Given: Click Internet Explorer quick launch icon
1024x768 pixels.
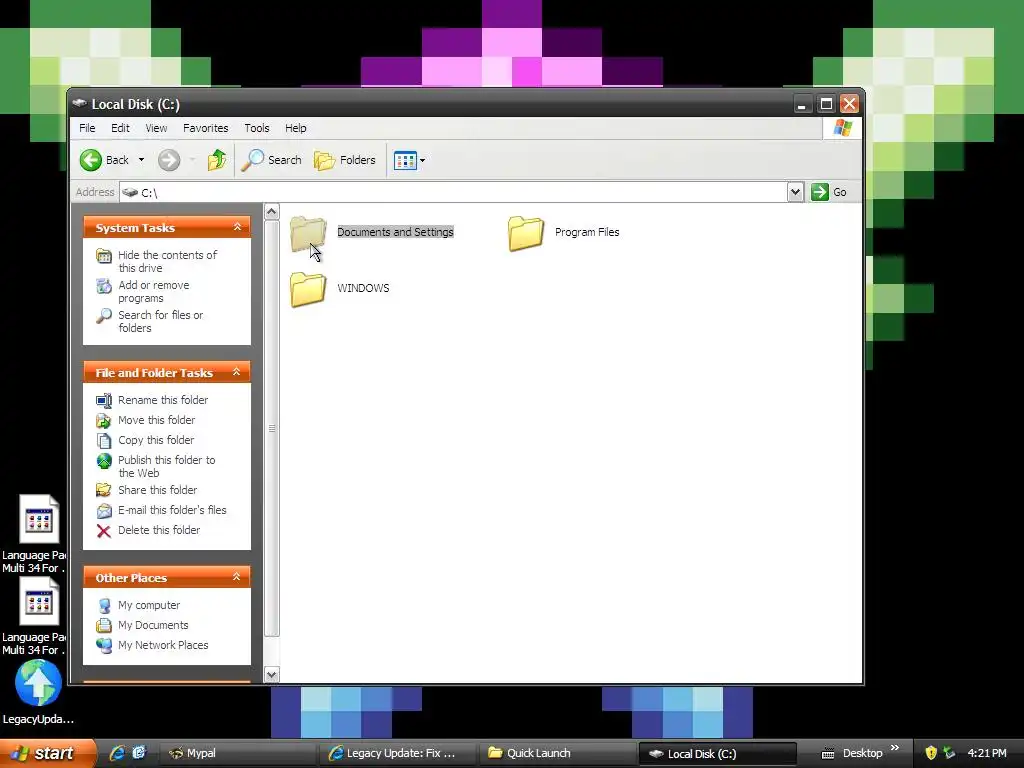Looking at the screenshot, I should [x=117, y=753].
